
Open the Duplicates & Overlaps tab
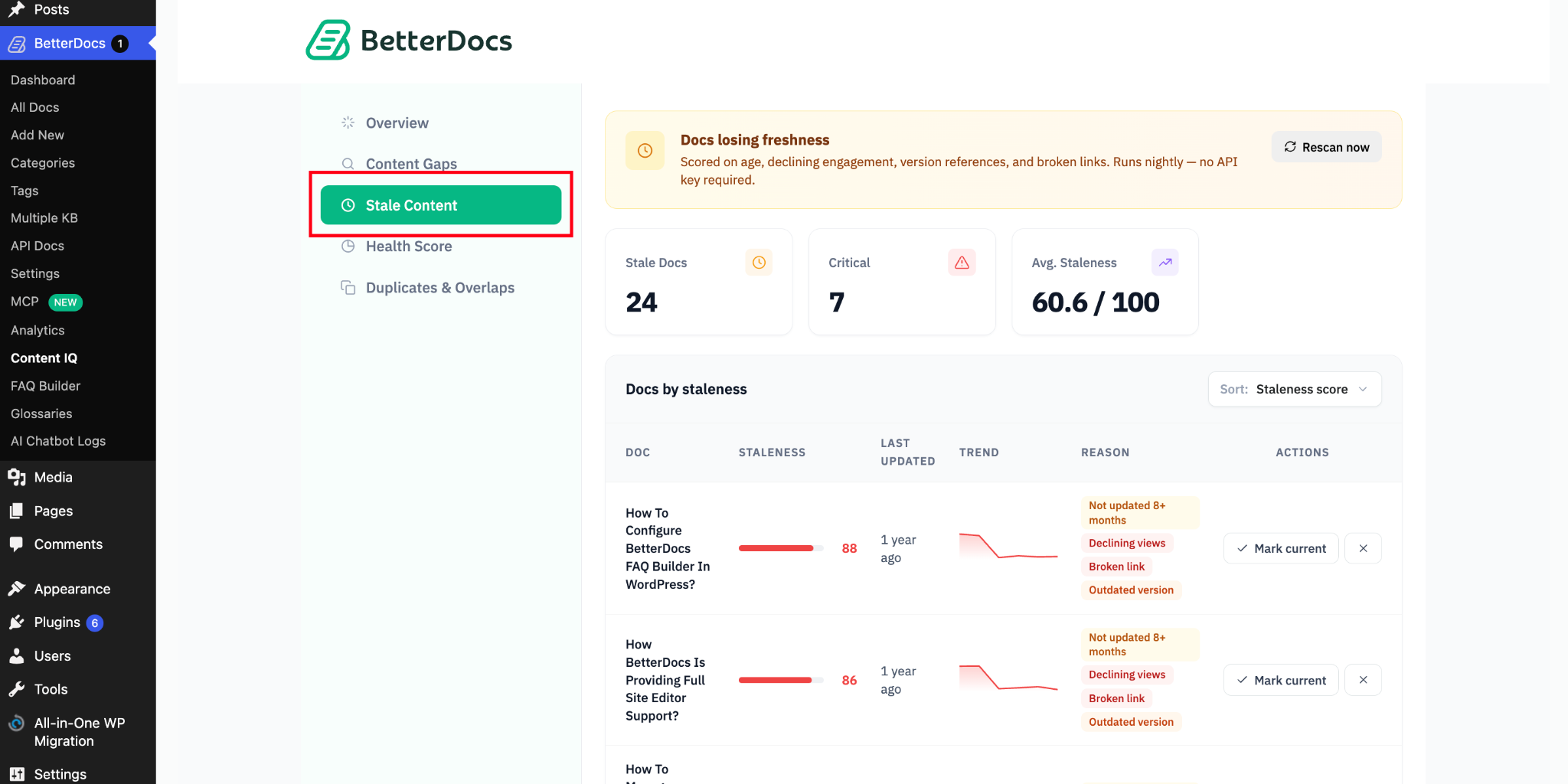[x=441, y=288]
